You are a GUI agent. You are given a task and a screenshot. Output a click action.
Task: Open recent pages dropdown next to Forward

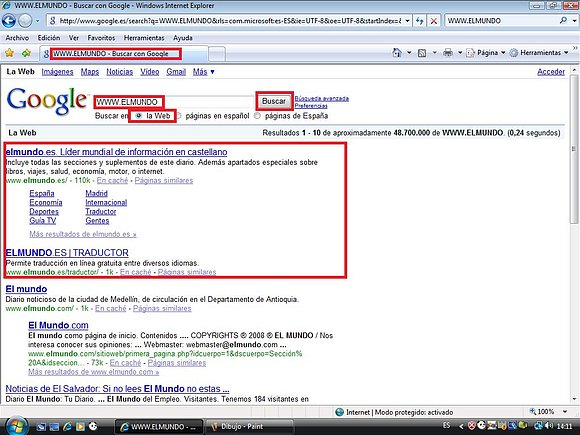point(38,21)
